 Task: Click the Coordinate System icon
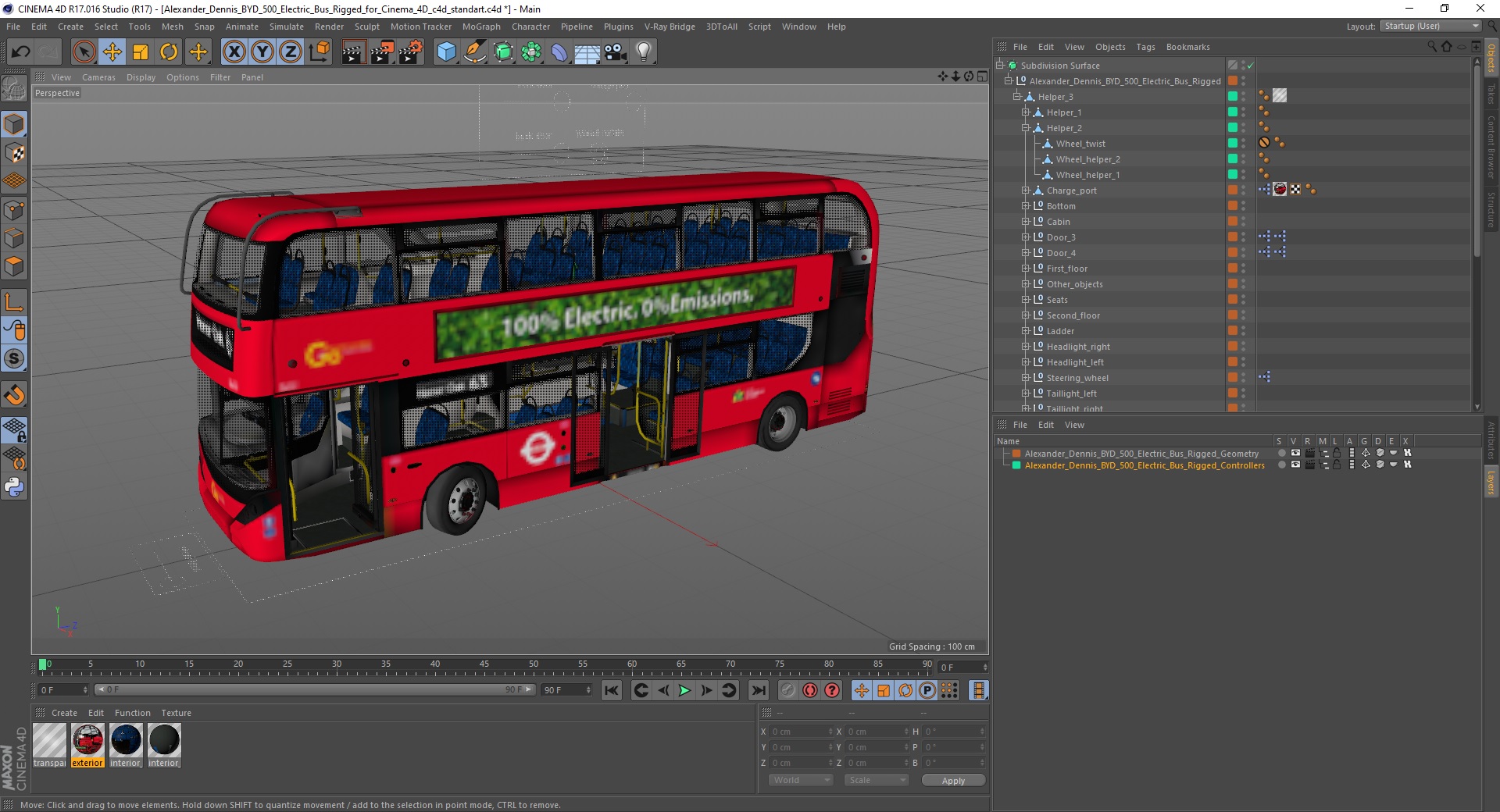319,52
